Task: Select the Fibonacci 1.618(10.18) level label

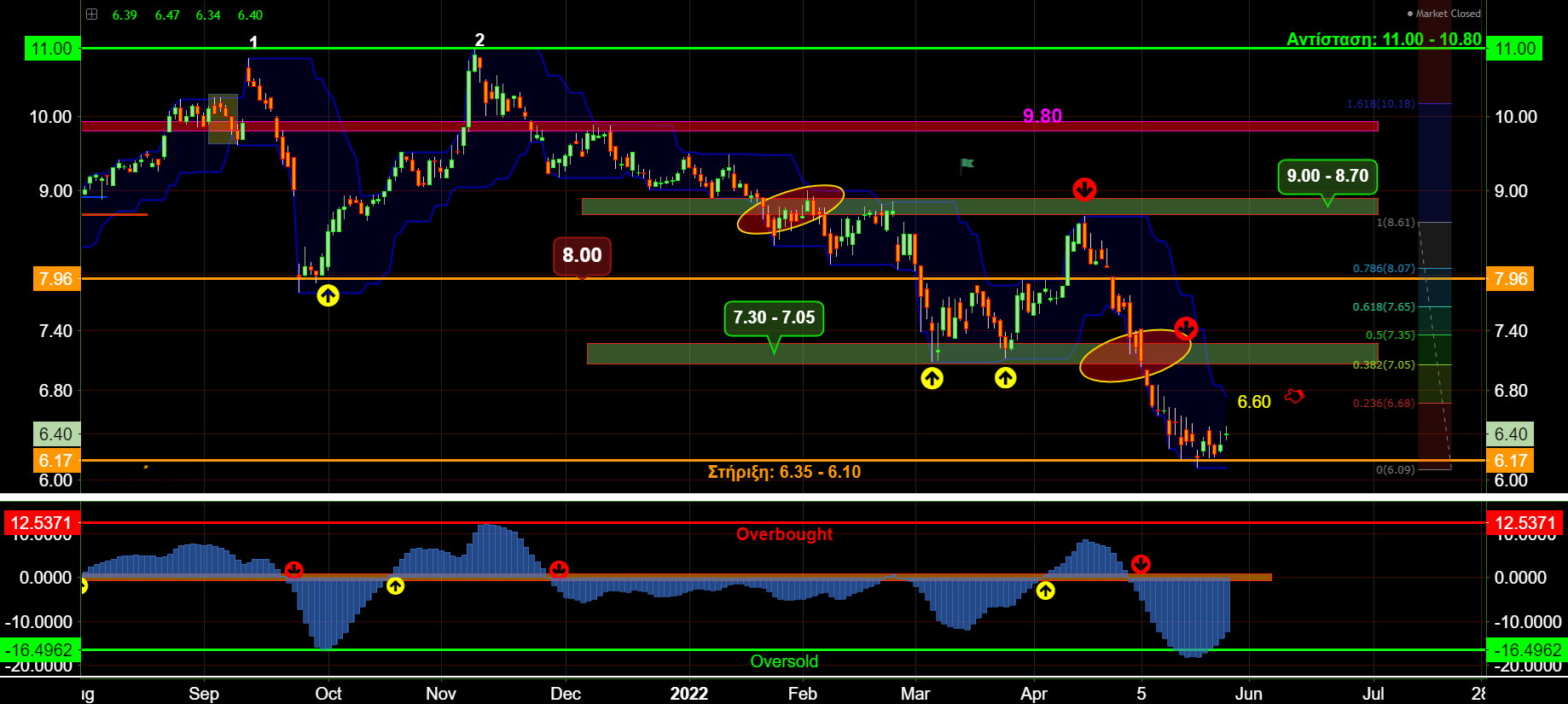Action: [x=1380, y=104]
